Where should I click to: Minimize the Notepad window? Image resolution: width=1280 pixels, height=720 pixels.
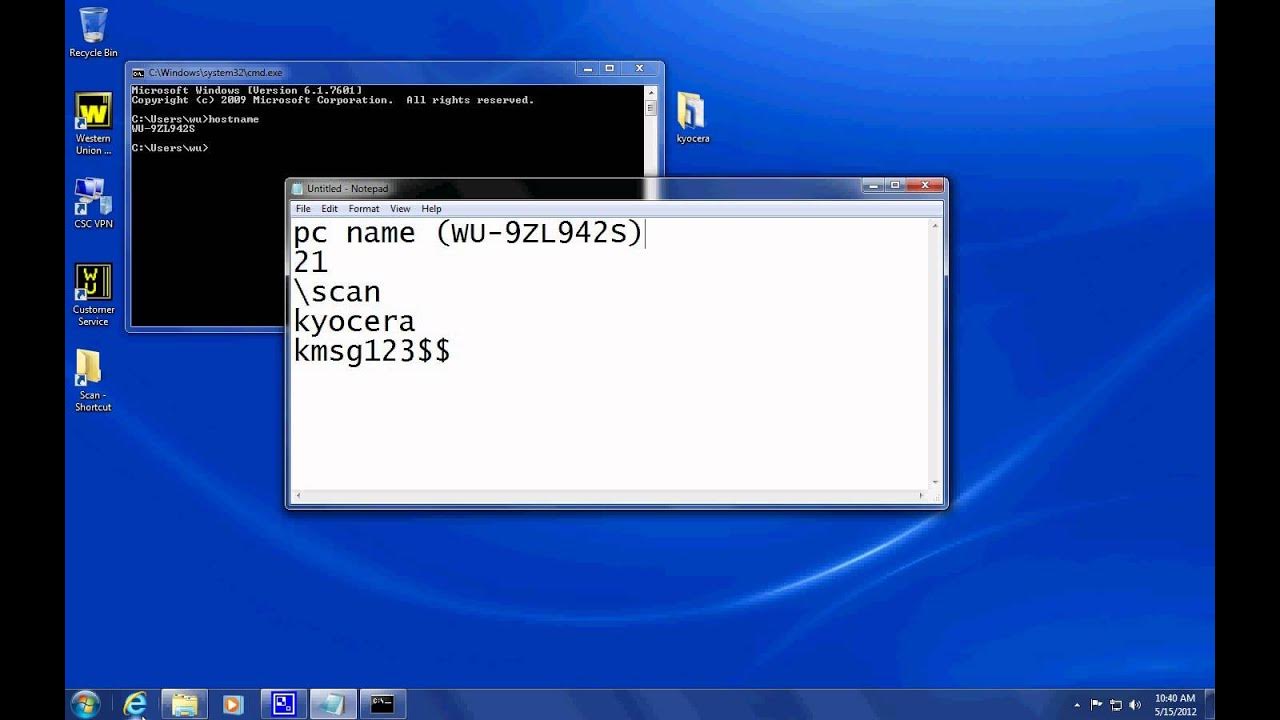click(x=875, y=185)
